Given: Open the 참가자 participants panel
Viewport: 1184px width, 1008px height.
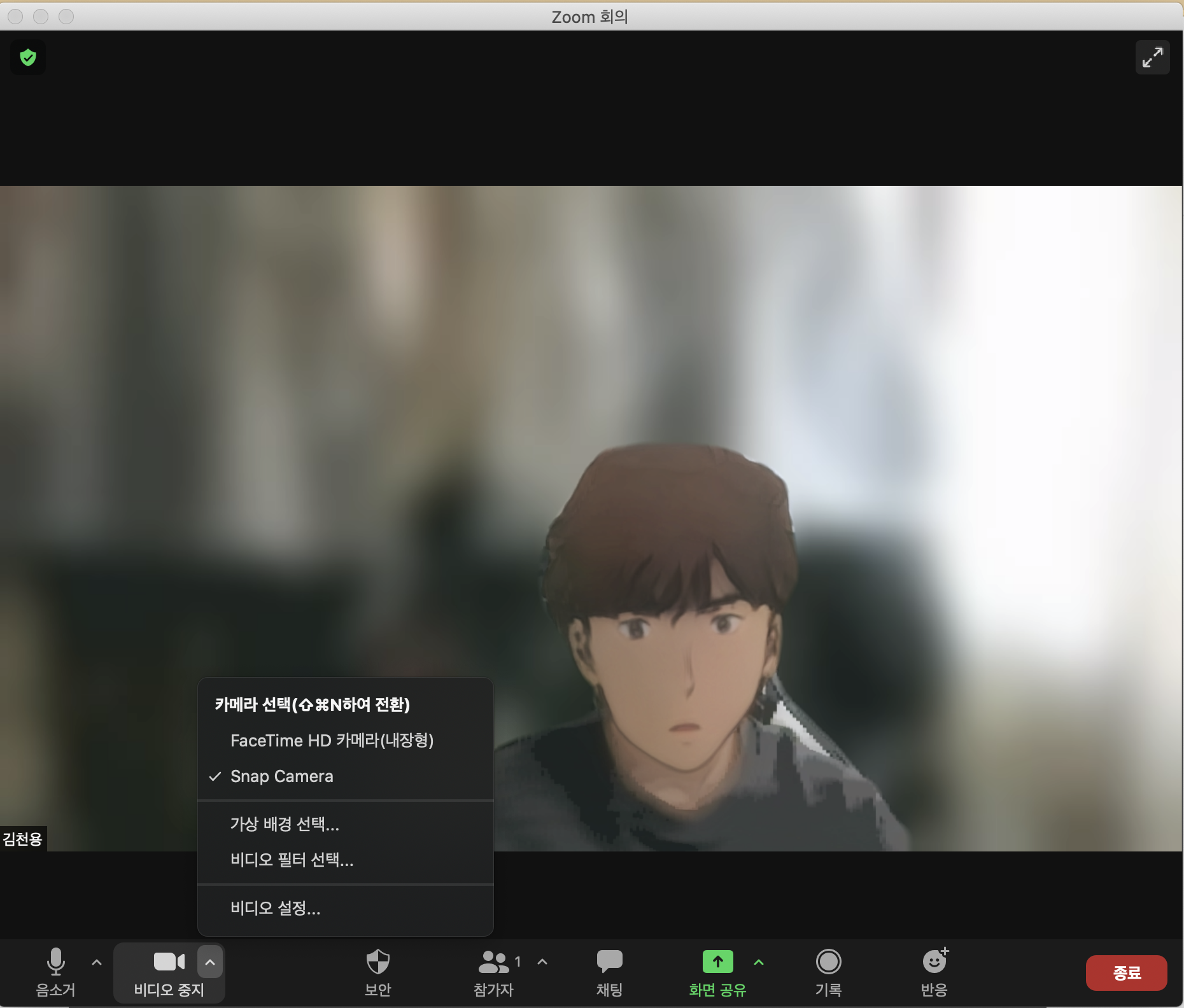Looking at the screenshot, I should click(494, 972).
